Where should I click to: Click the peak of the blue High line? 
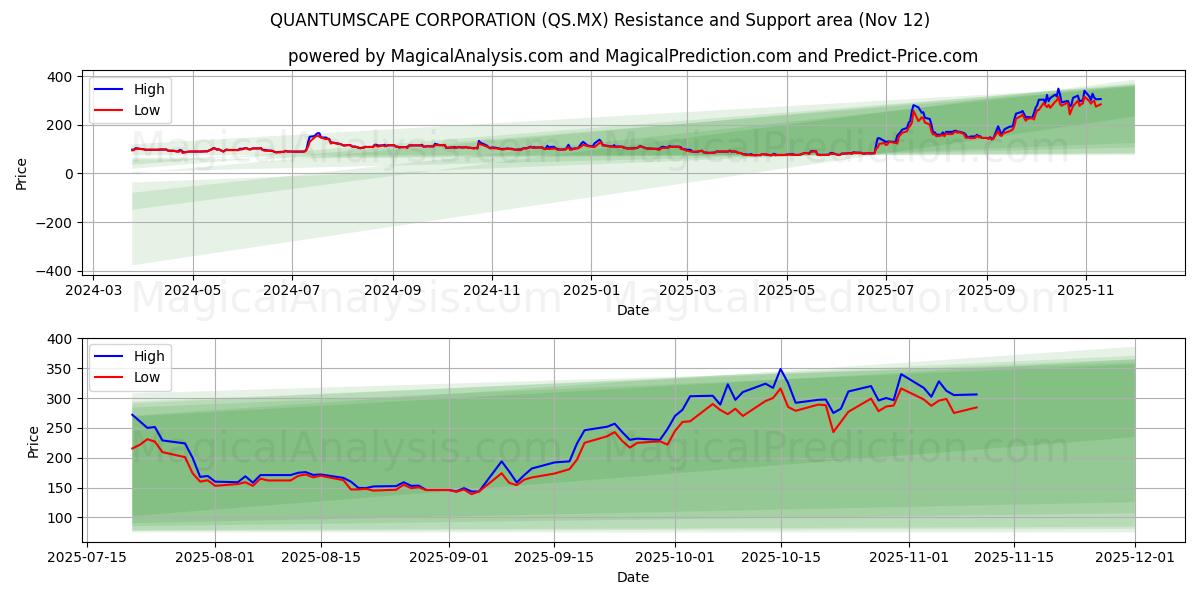point(1056,90)
